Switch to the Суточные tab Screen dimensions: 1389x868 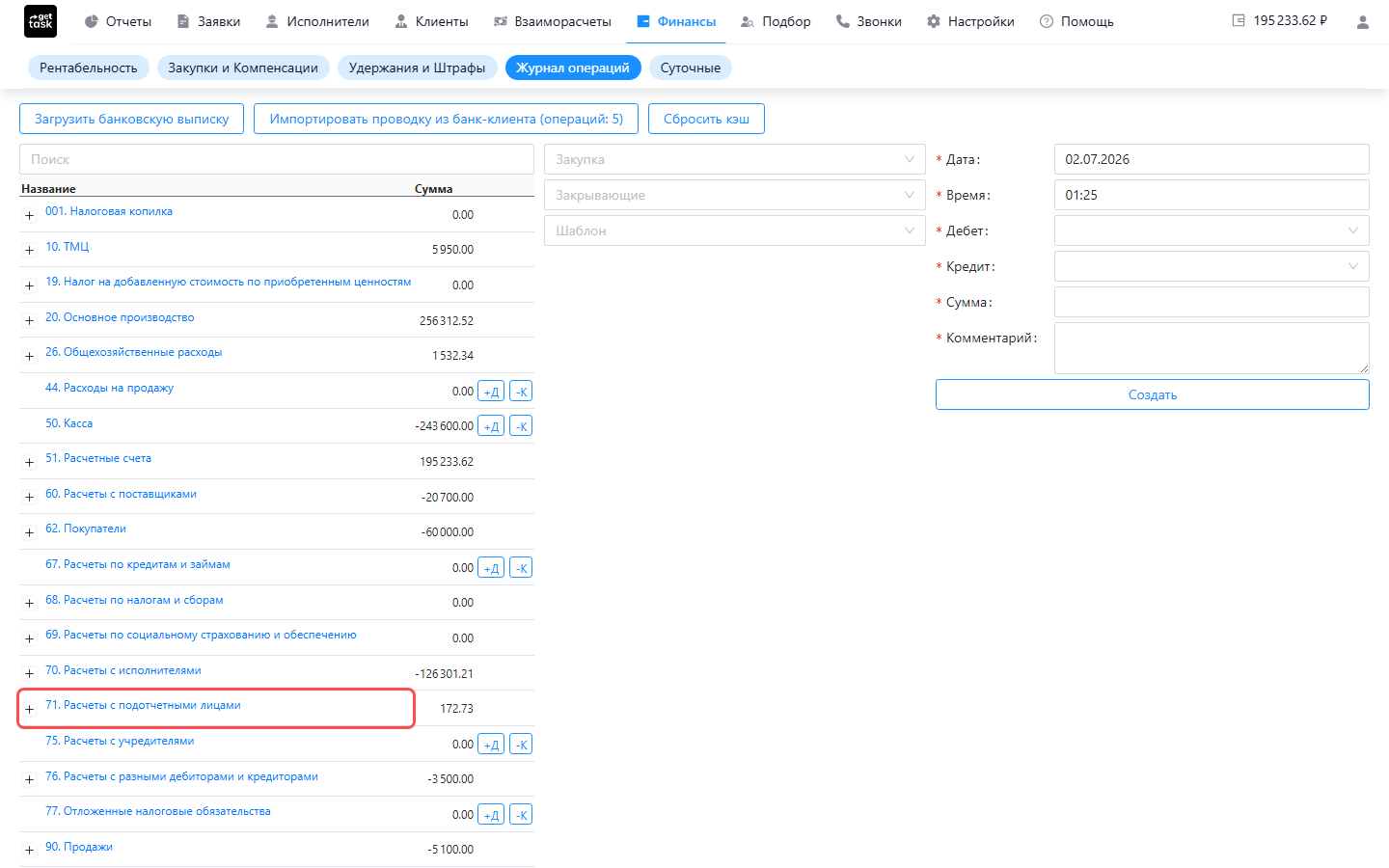pos(691,68)
